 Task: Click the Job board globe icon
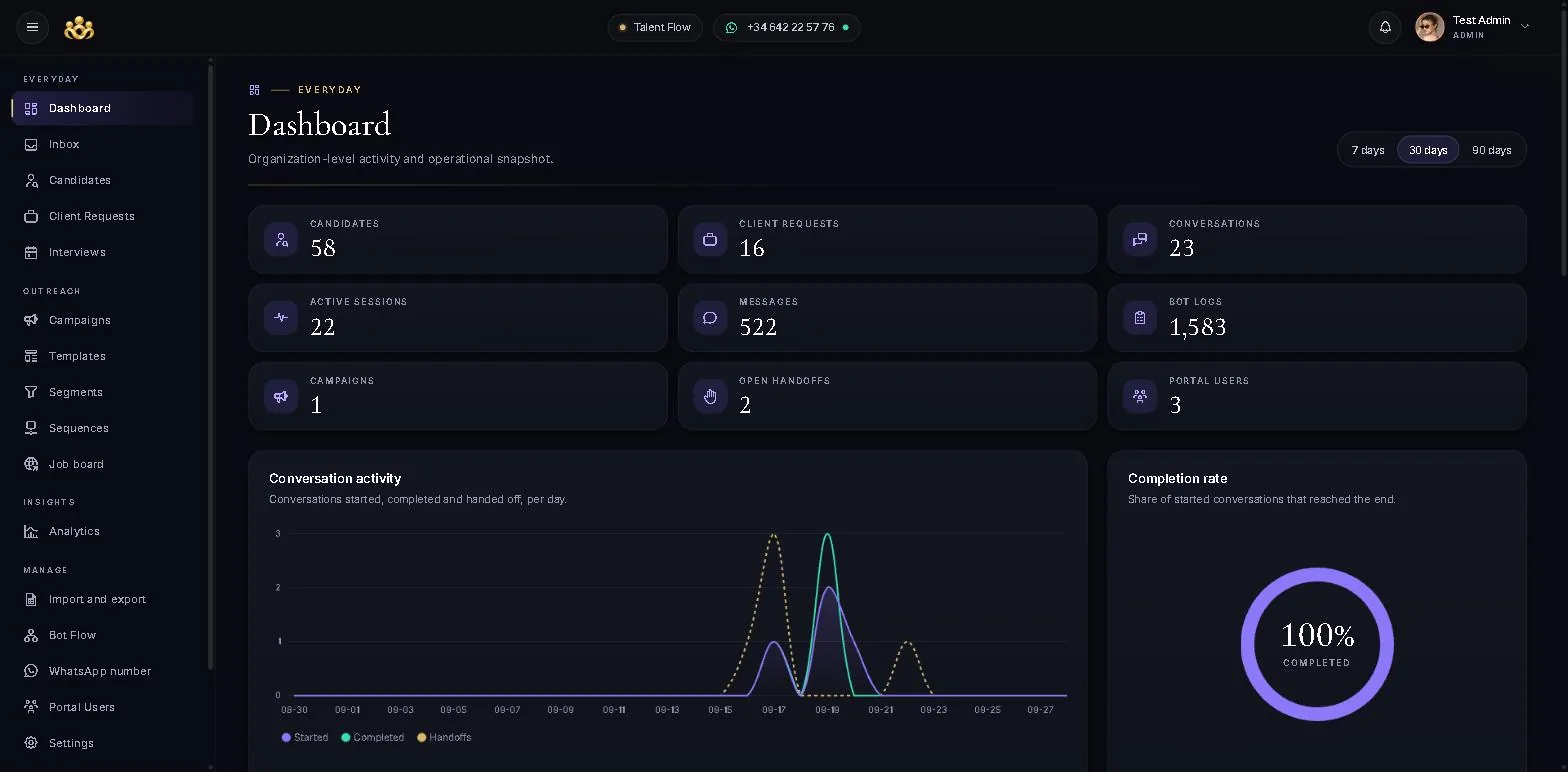31,464
